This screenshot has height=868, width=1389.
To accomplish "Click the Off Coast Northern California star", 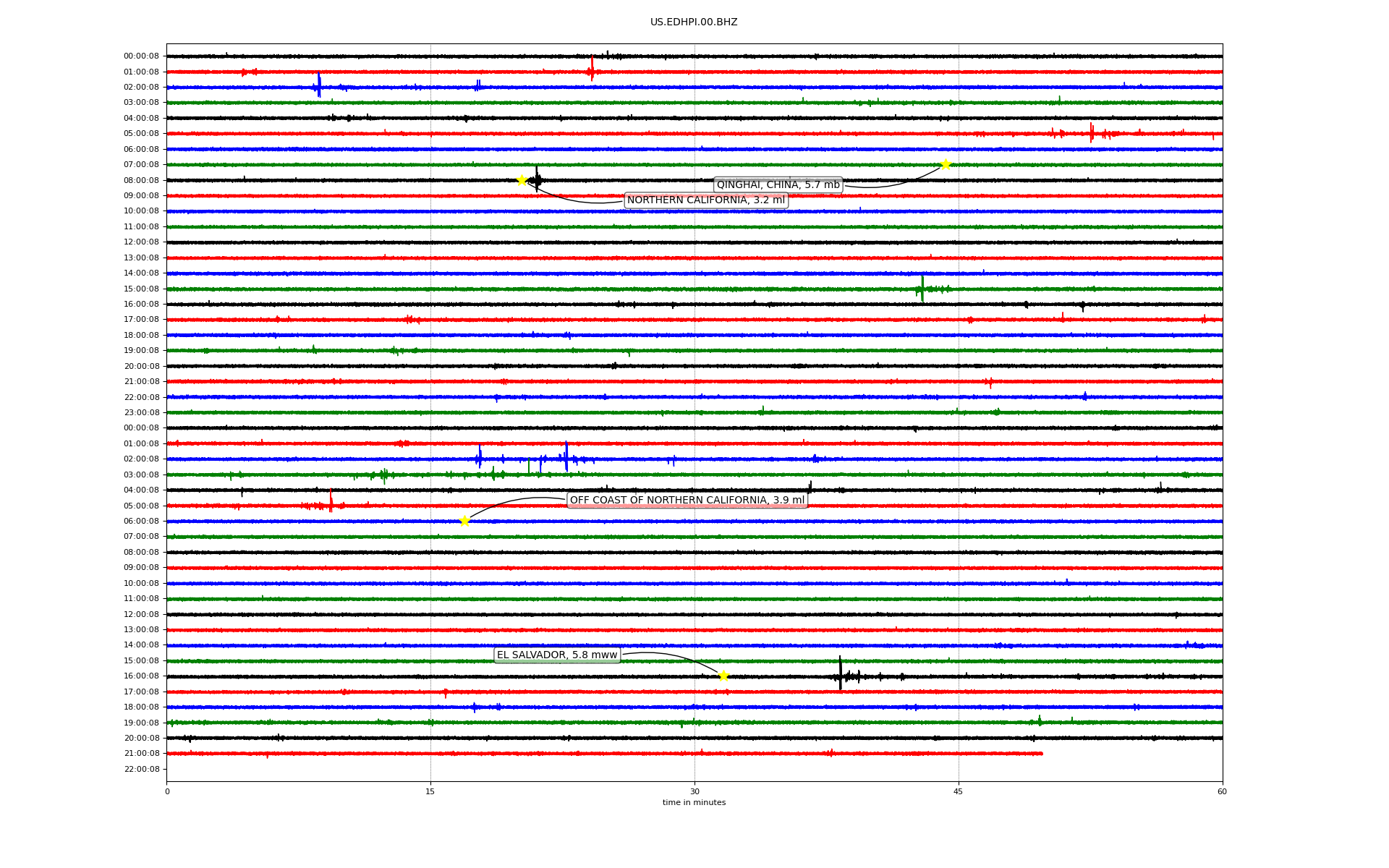I will tap(464, 521).
